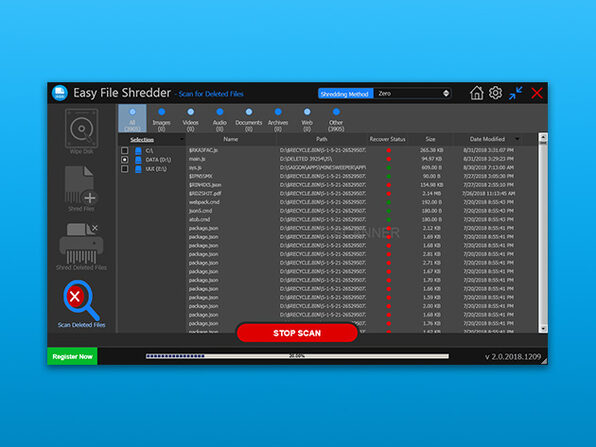Switch to the Documents filter tab
Viewport: 596px width, 447px height.
249,119
